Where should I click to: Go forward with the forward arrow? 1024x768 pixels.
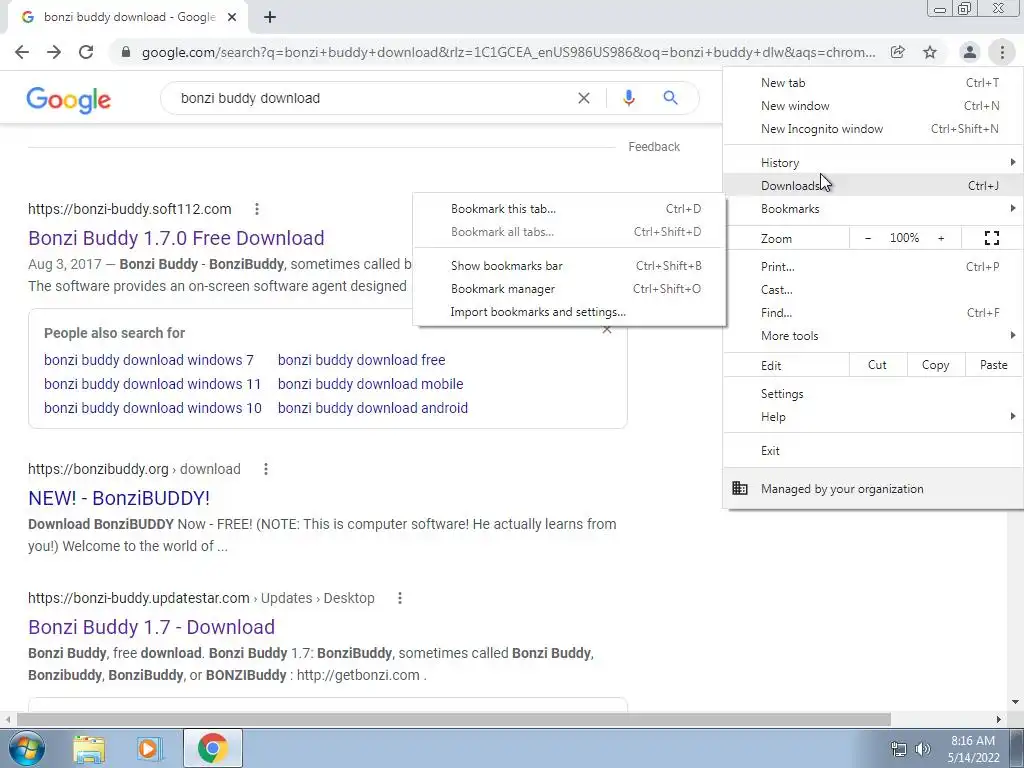tap(54, 52)
